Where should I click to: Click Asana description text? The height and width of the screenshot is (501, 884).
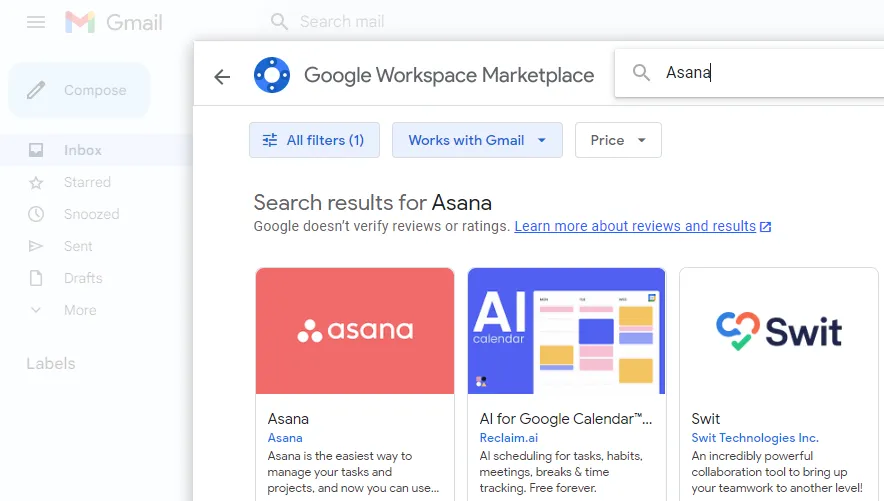click(x=353, y=472)
